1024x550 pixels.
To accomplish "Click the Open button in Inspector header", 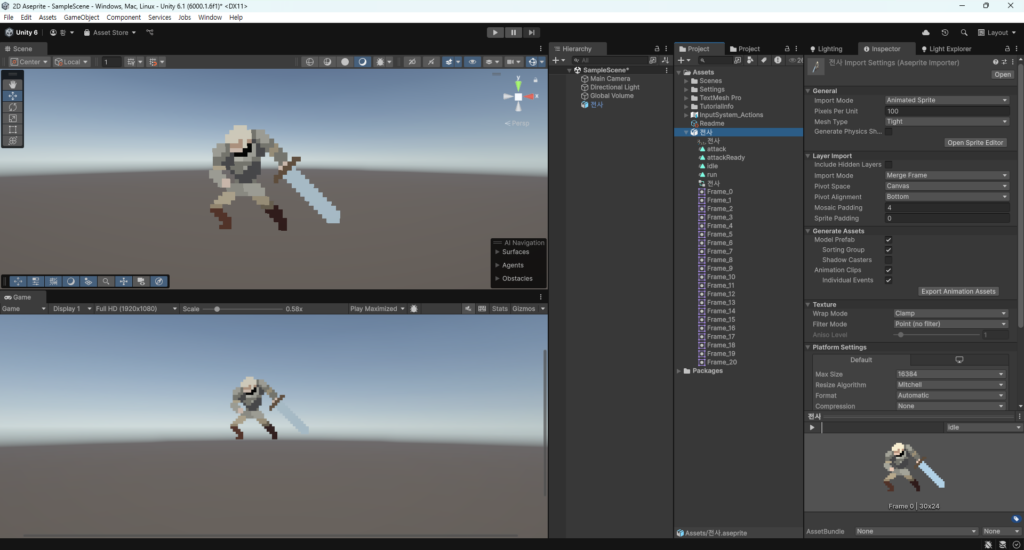I will coord(1002,74).
